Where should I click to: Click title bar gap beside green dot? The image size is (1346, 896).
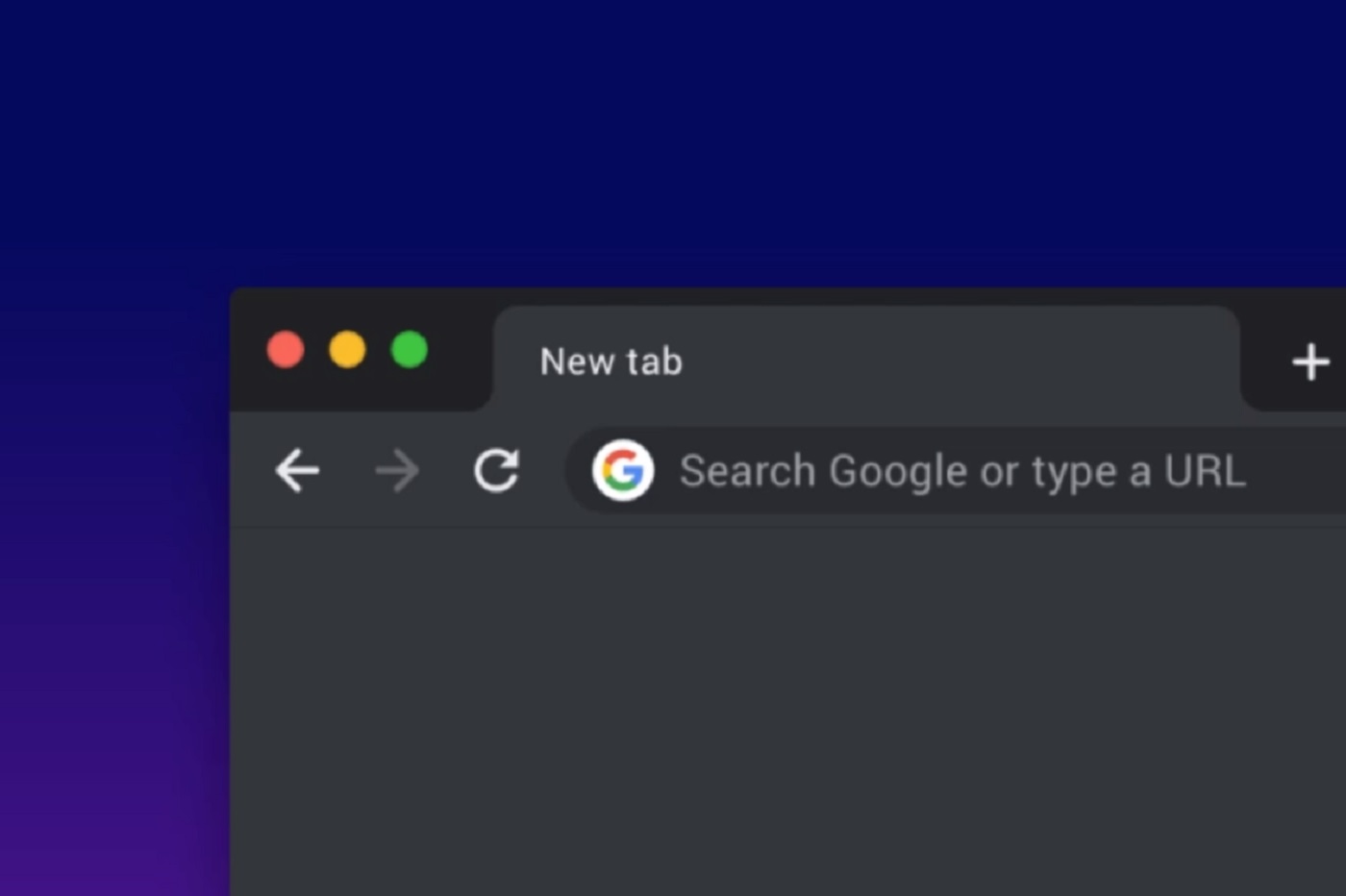click(459, 350)
